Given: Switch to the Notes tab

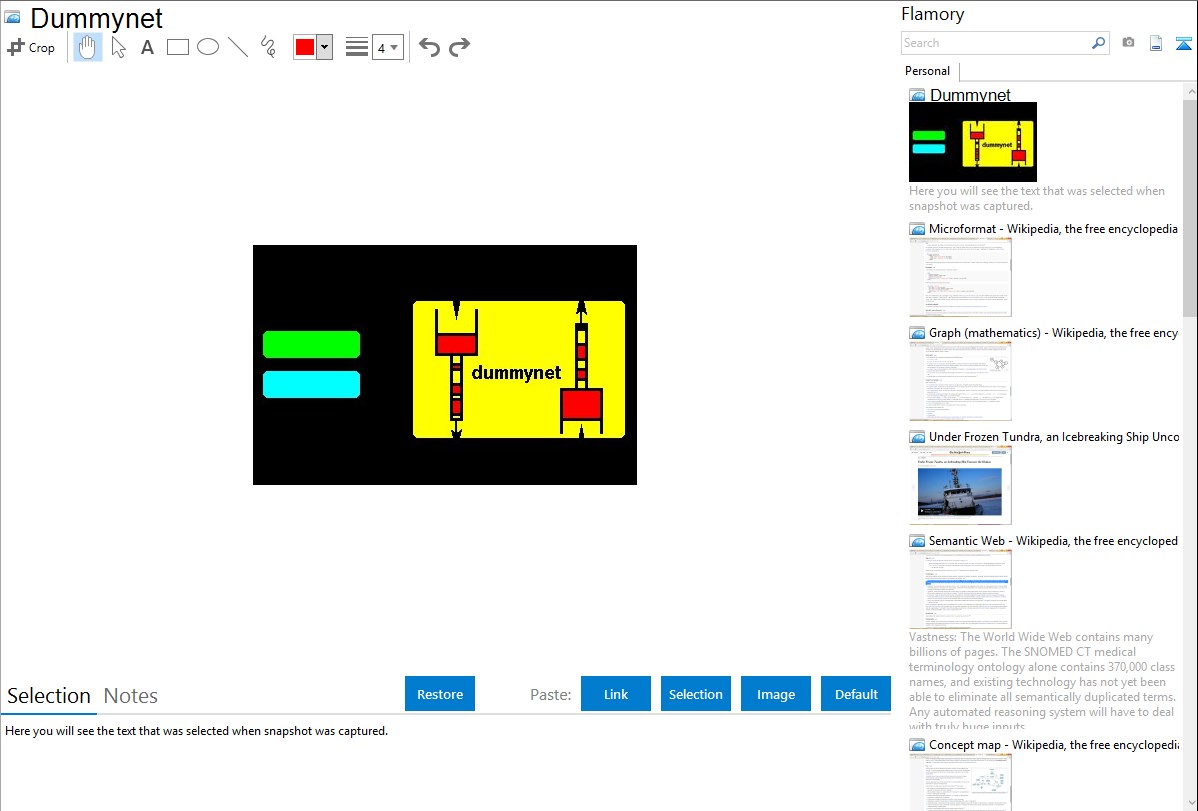Looking at the screenshot, I should click(x=131, y=696).
